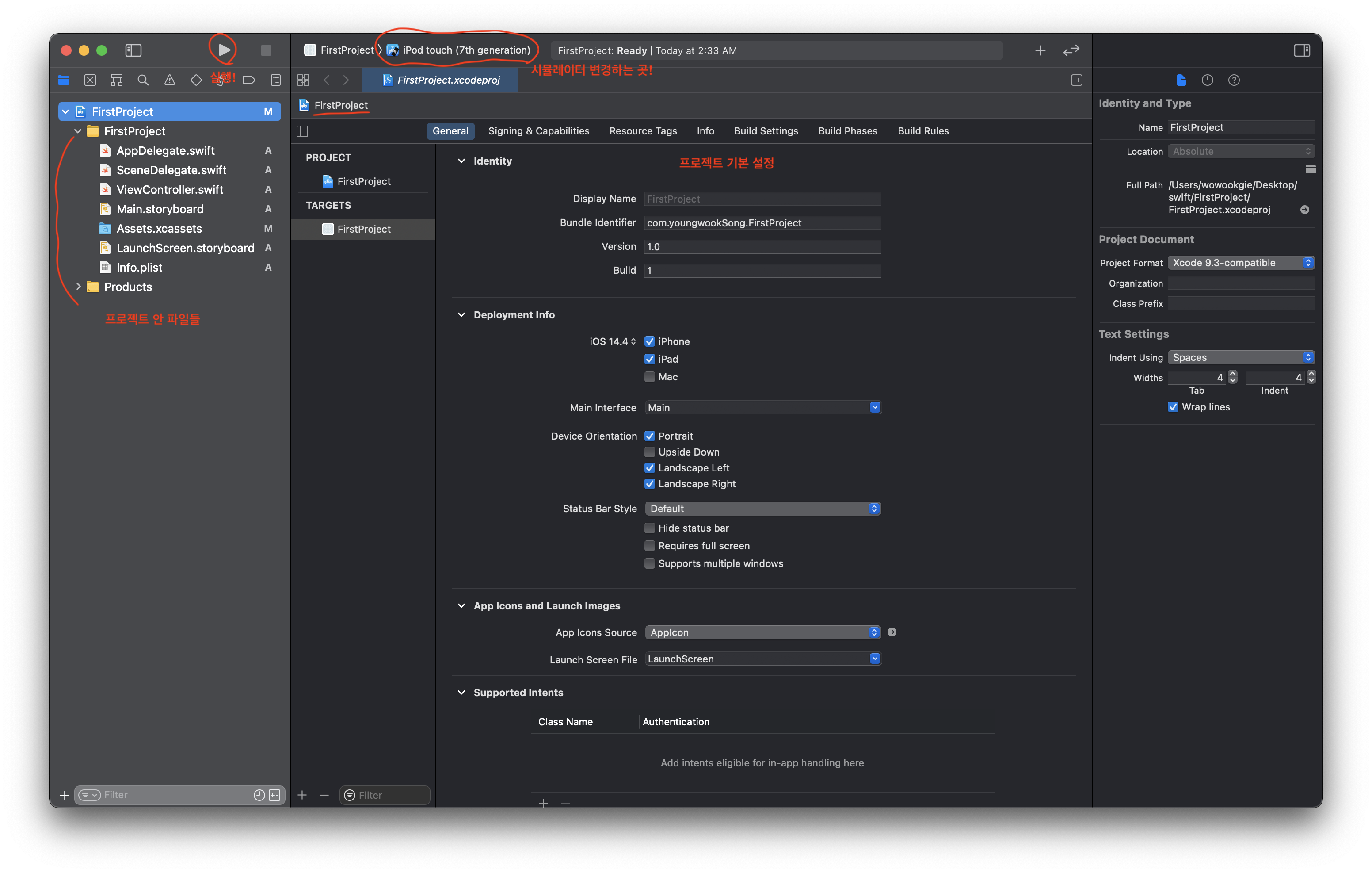Viewport: 1372px width, 873px height.
Task: Click the Project navigator folder icon
Action: click(65, 80)
